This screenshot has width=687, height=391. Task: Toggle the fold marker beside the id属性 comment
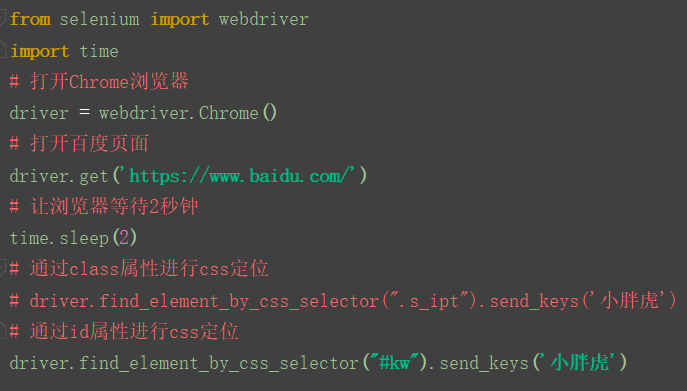tap(2, 331)
